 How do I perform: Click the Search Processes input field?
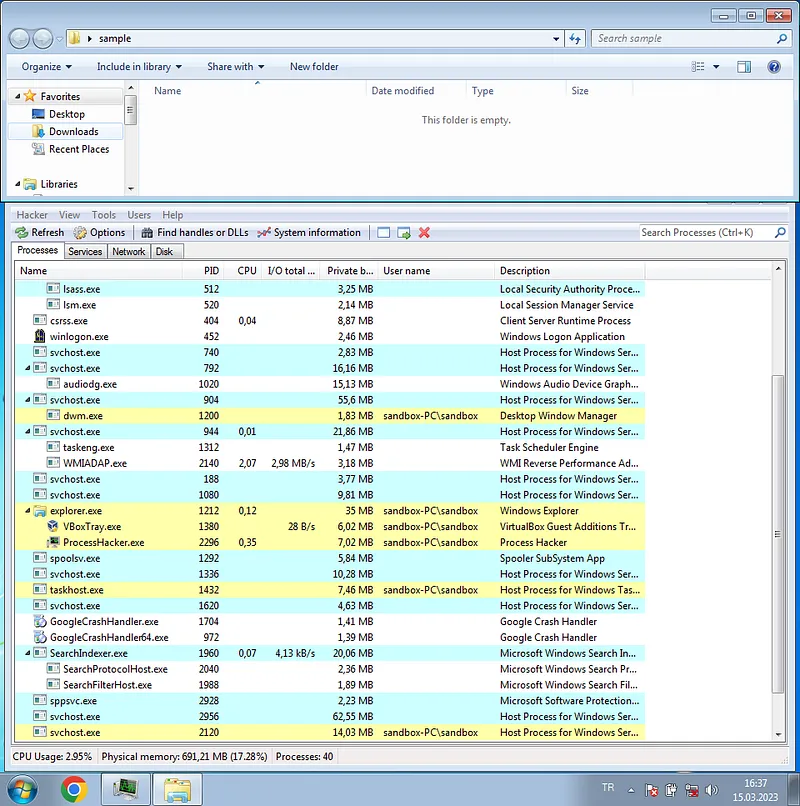(x=706, y=232)
